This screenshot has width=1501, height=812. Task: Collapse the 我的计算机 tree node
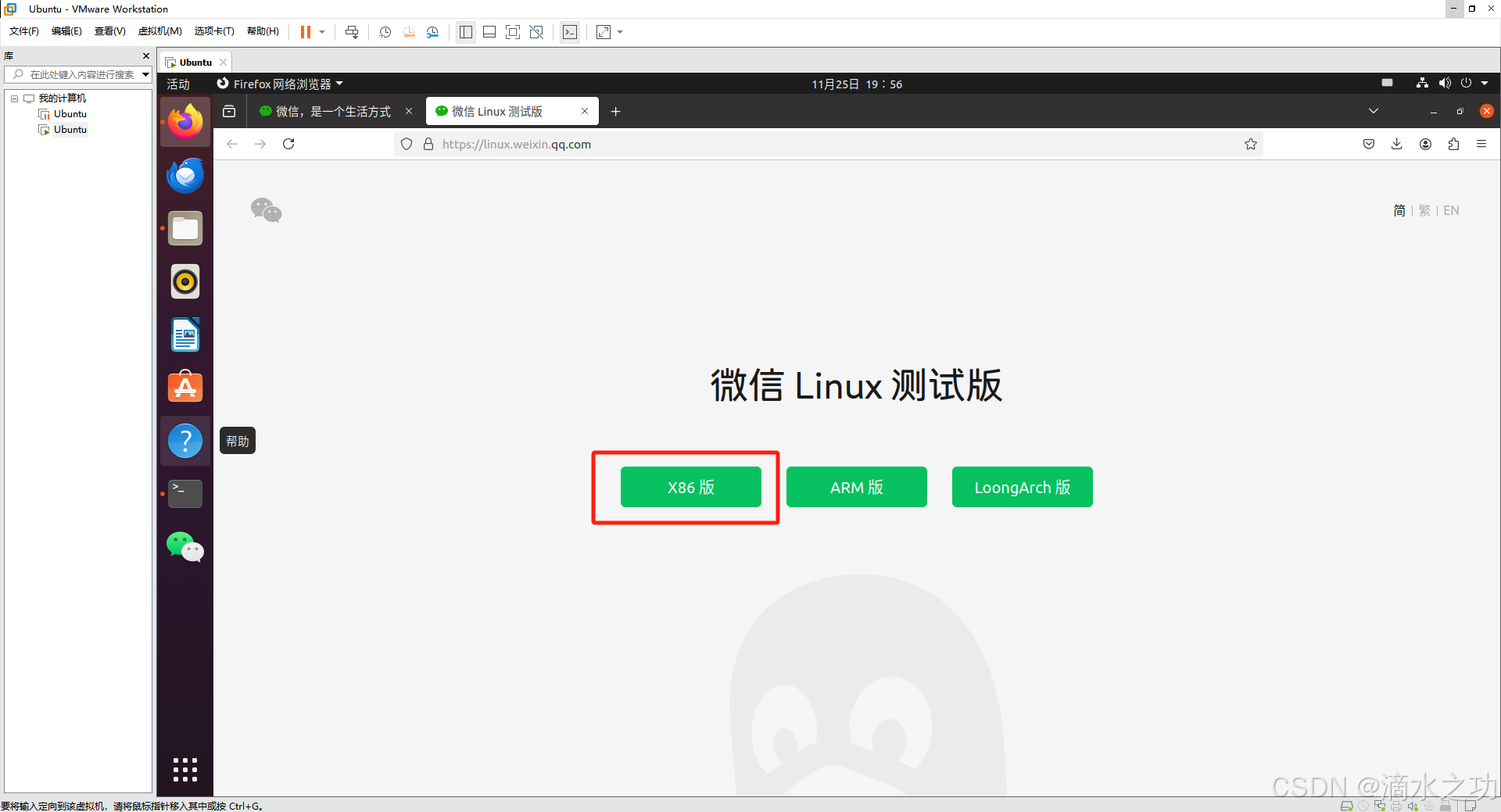click(14, 98)
